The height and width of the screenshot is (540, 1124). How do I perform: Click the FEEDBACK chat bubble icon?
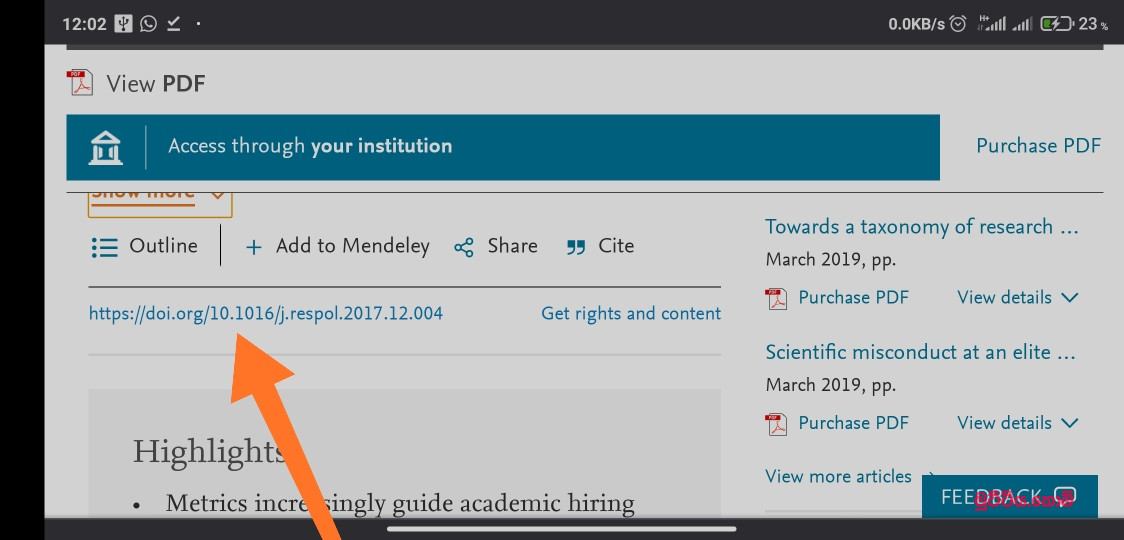pyautogui.click(x=1066, y=496)
